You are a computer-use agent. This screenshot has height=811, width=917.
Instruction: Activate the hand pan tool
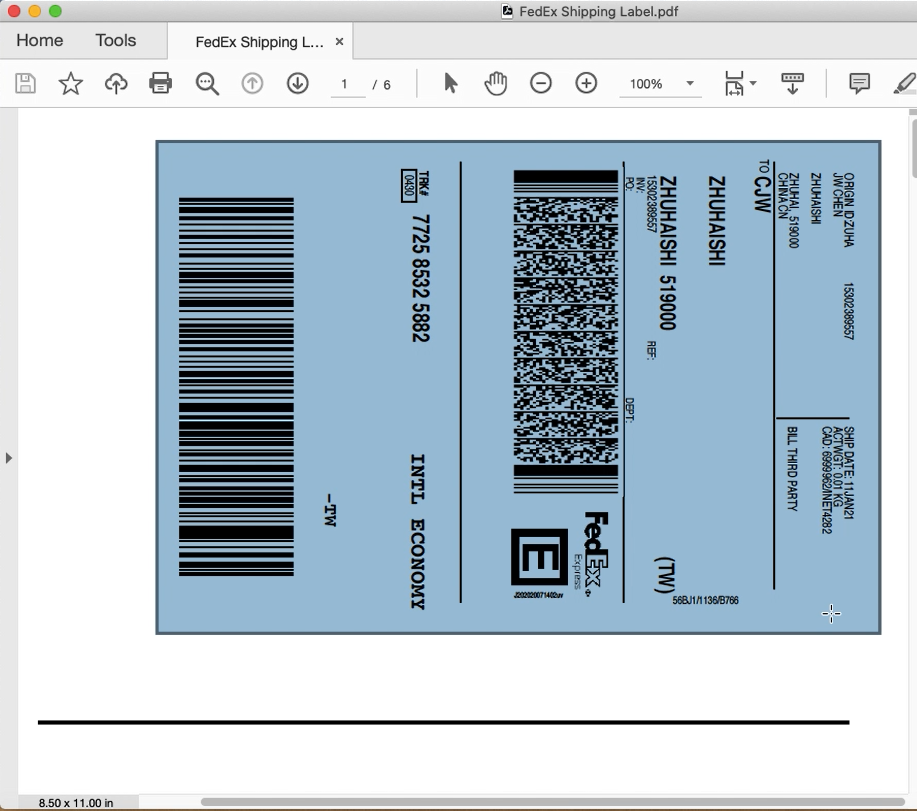coord(495,83)
